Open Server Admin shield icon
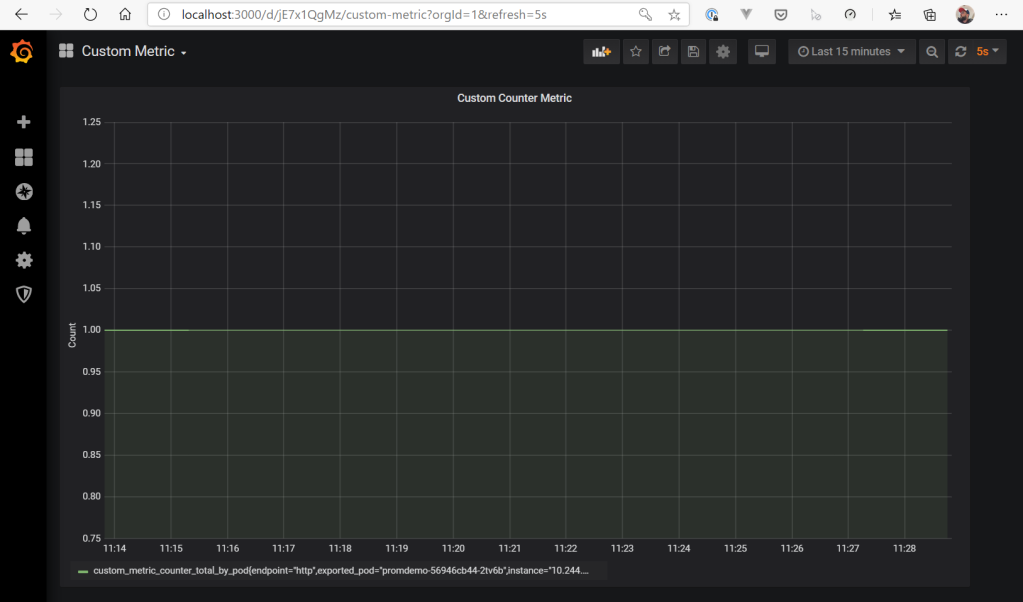This screenshot has width=1023, height=602. coord(24,294)
